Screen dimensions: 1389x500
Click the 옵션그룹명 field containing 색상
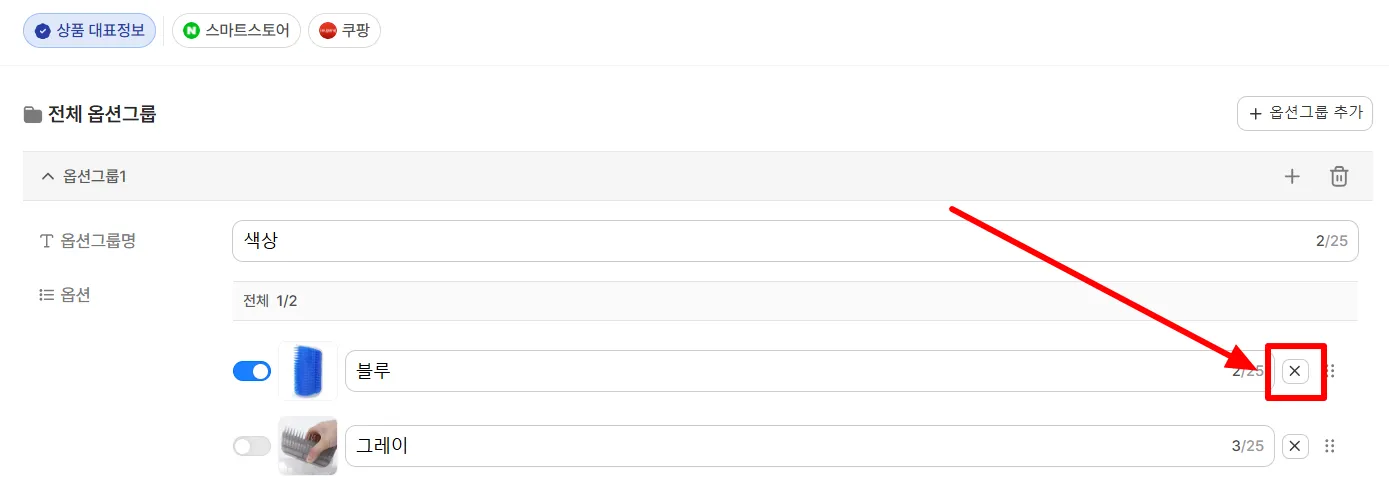795,241
